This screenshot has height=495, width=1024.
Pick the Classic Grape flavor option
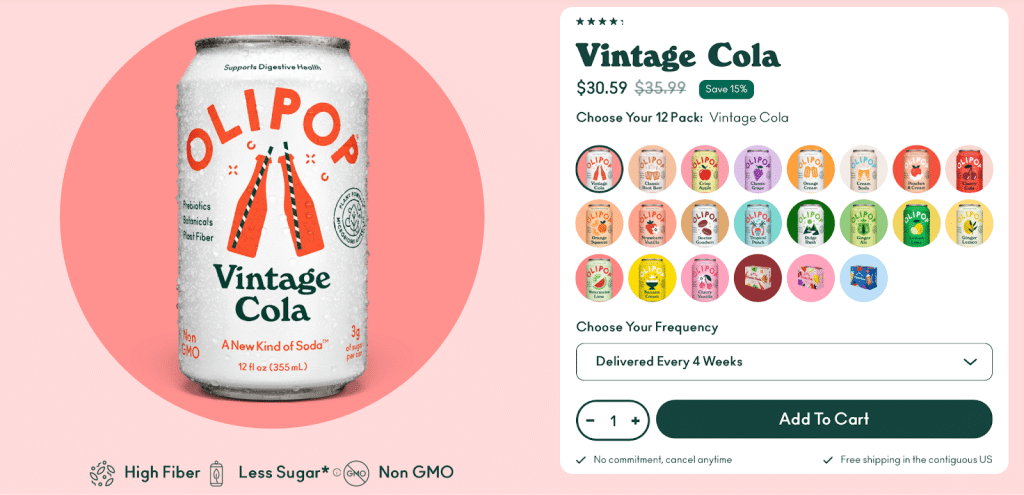pyautogui.click(x=758, y=169)
